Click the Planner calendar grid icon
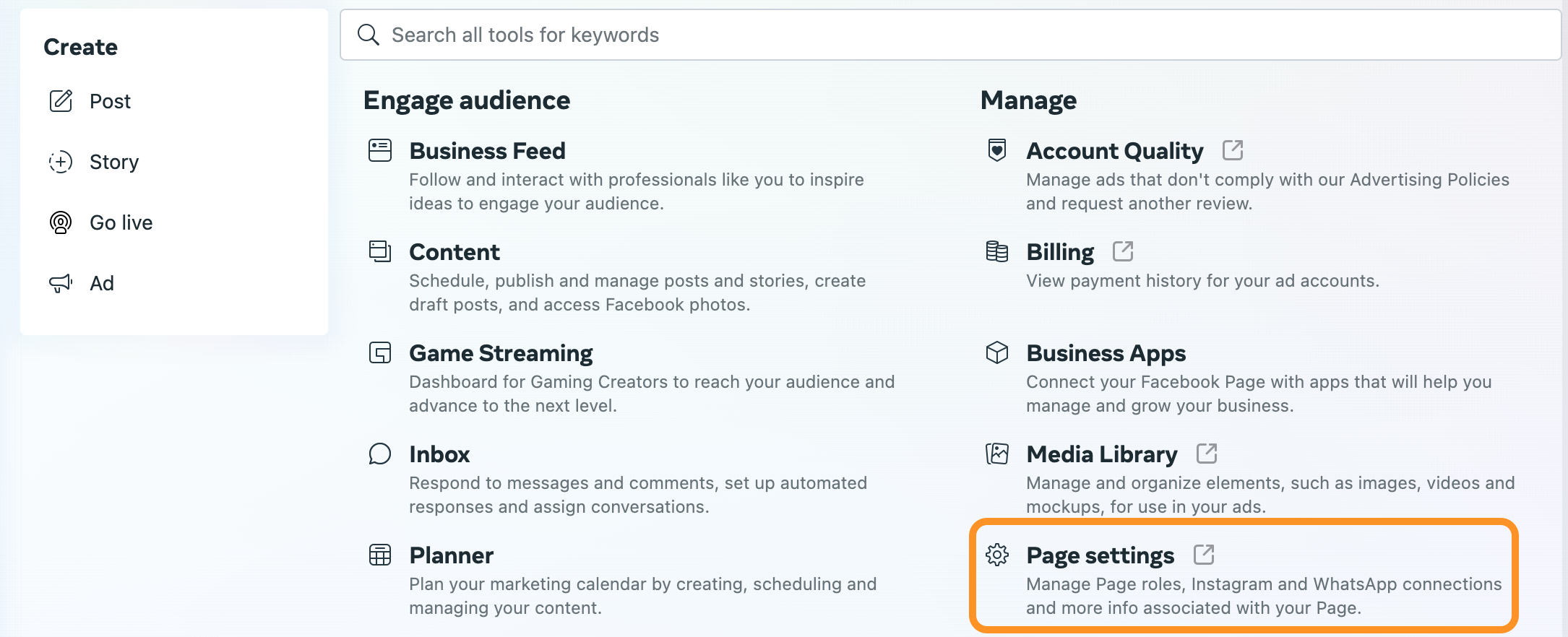1568x637 pixels. (x=380, y=555)
